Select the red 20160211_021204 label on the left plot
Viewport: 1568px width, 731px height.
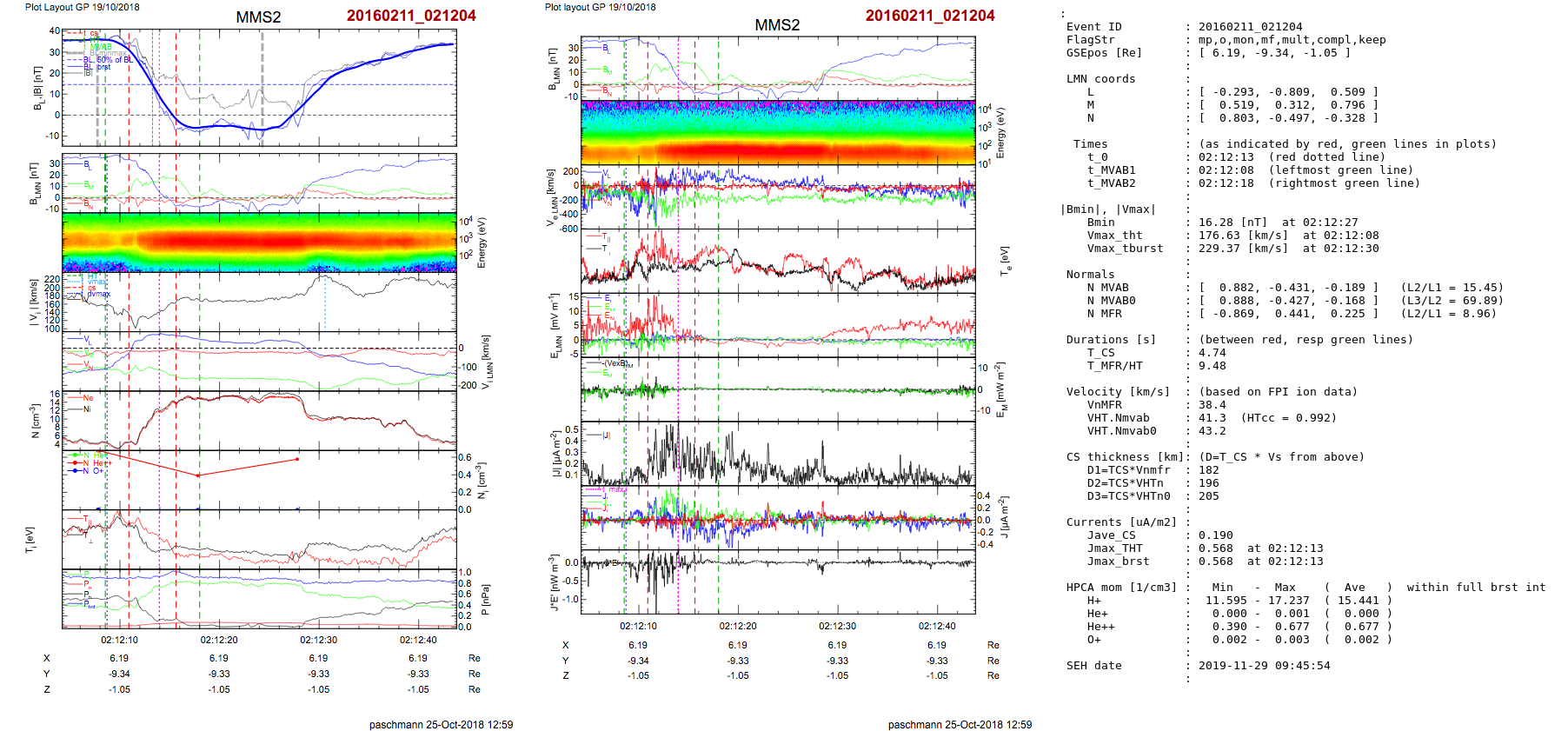(x=411, y=16)
